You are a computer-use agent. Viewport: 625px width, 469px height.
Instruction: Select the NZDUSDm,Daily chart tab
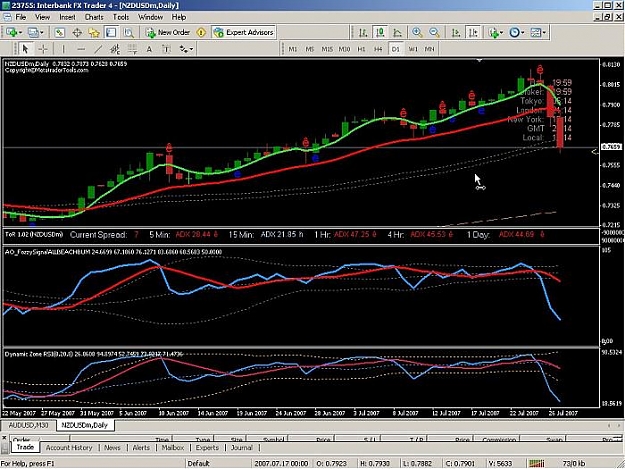pyautogui.click(x=85, y=425)
